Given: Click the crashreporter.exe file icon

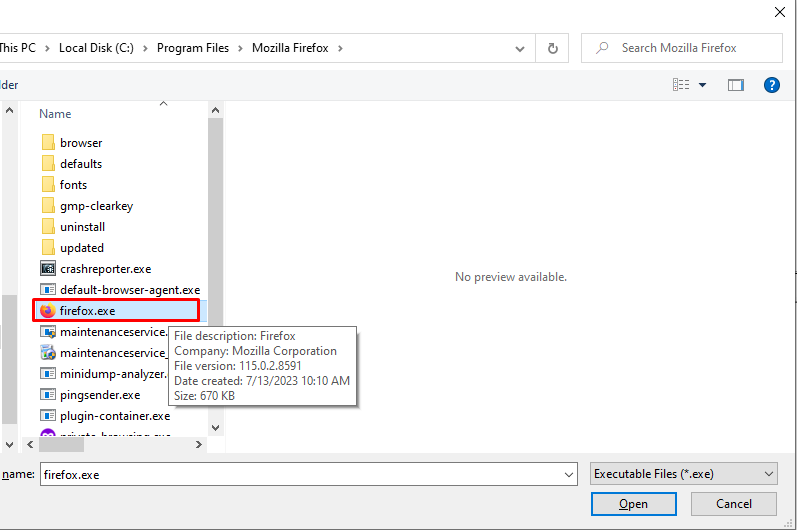Looking at the screenshot, I should click(48, 268).
